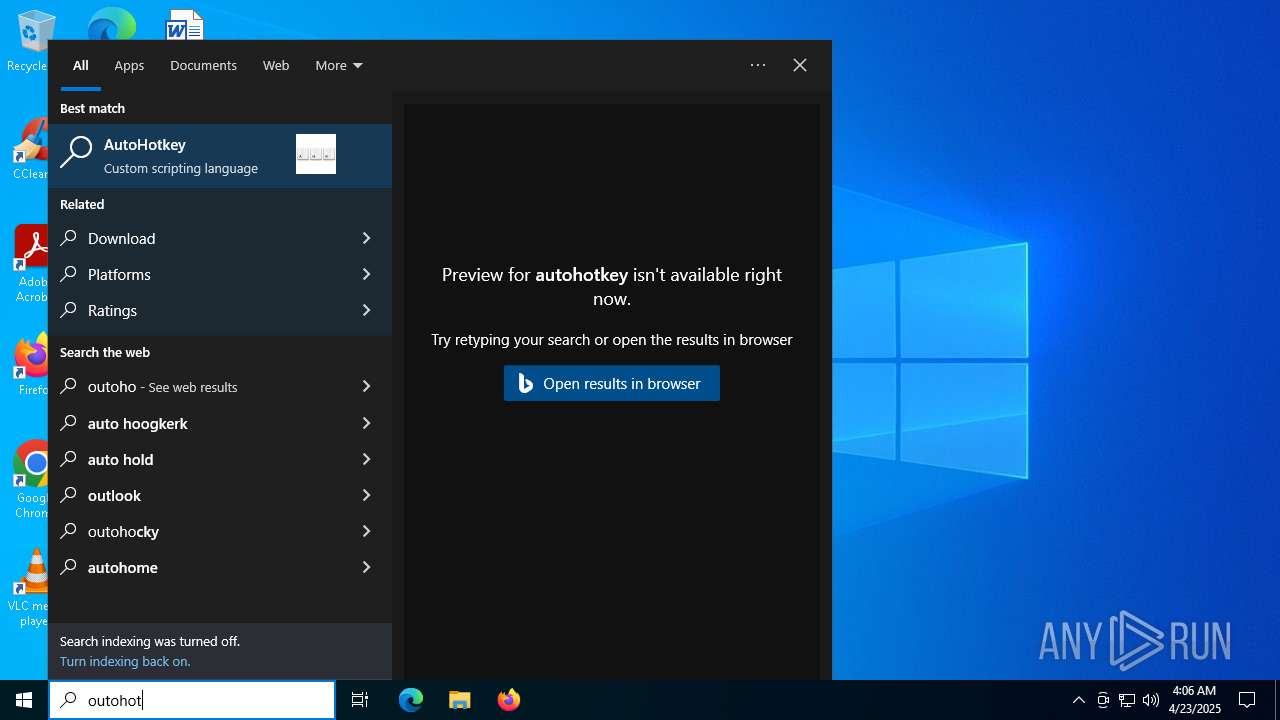Expand the outlook suggestion arrow
The height and width of the screenshot is (720, 1280).
pos(366,495)
